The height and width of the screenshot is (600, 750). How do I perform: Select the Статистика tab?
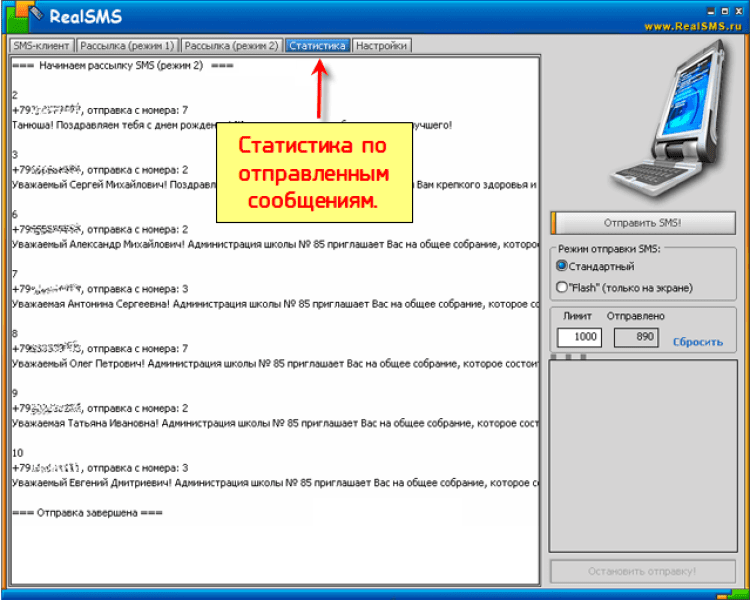(x=318, y=45)
